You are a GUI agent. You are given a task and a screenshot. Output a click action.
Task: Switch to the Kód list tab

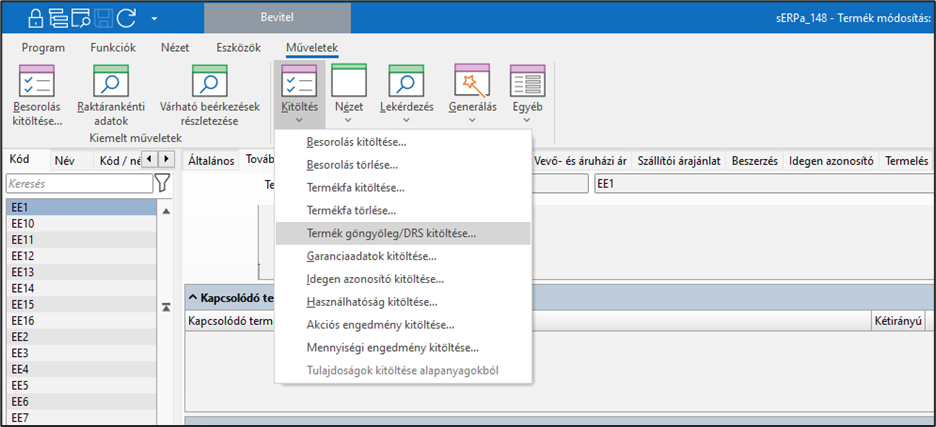(x=20, y=159)
